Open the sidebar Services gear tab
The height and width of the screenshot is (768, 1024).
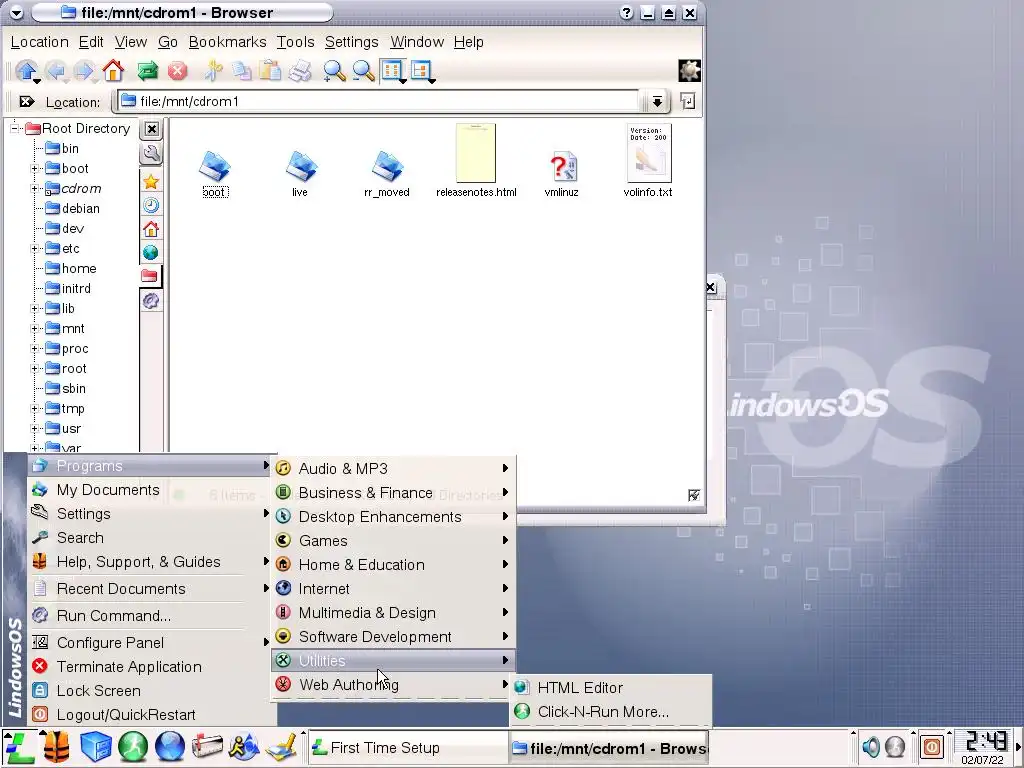(x=151, y=300)
